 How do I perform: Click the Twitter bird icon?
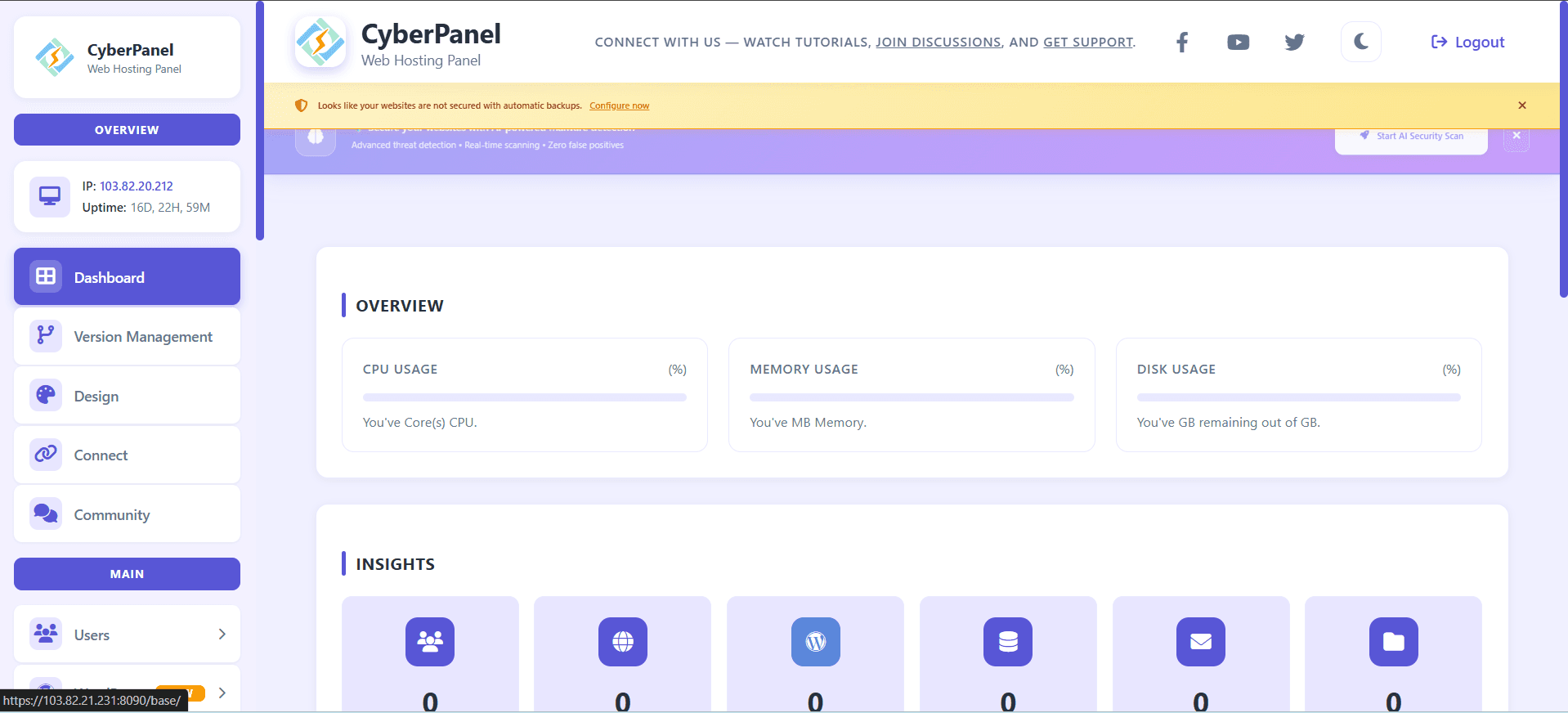(1294, 43)
